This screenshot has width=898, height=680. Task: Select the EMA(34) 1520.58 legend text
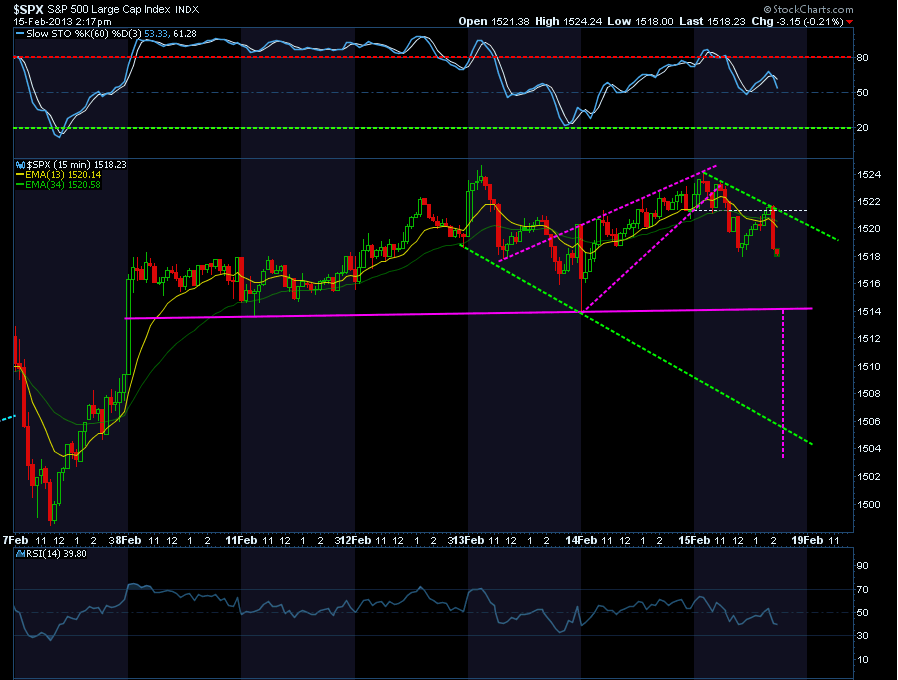(x=64, y=184)
